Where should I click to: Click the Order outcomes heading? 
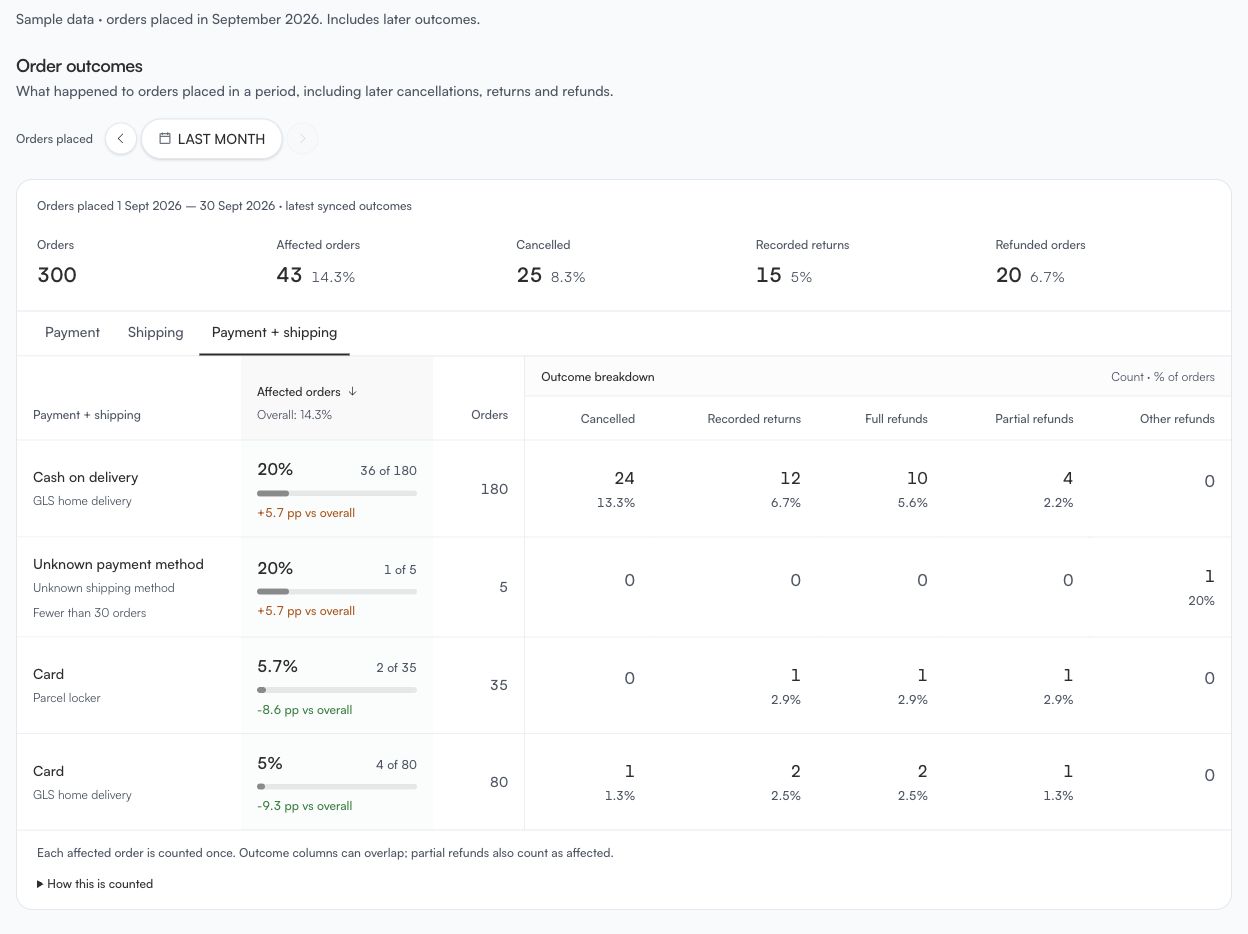click(x=79, y=66)
